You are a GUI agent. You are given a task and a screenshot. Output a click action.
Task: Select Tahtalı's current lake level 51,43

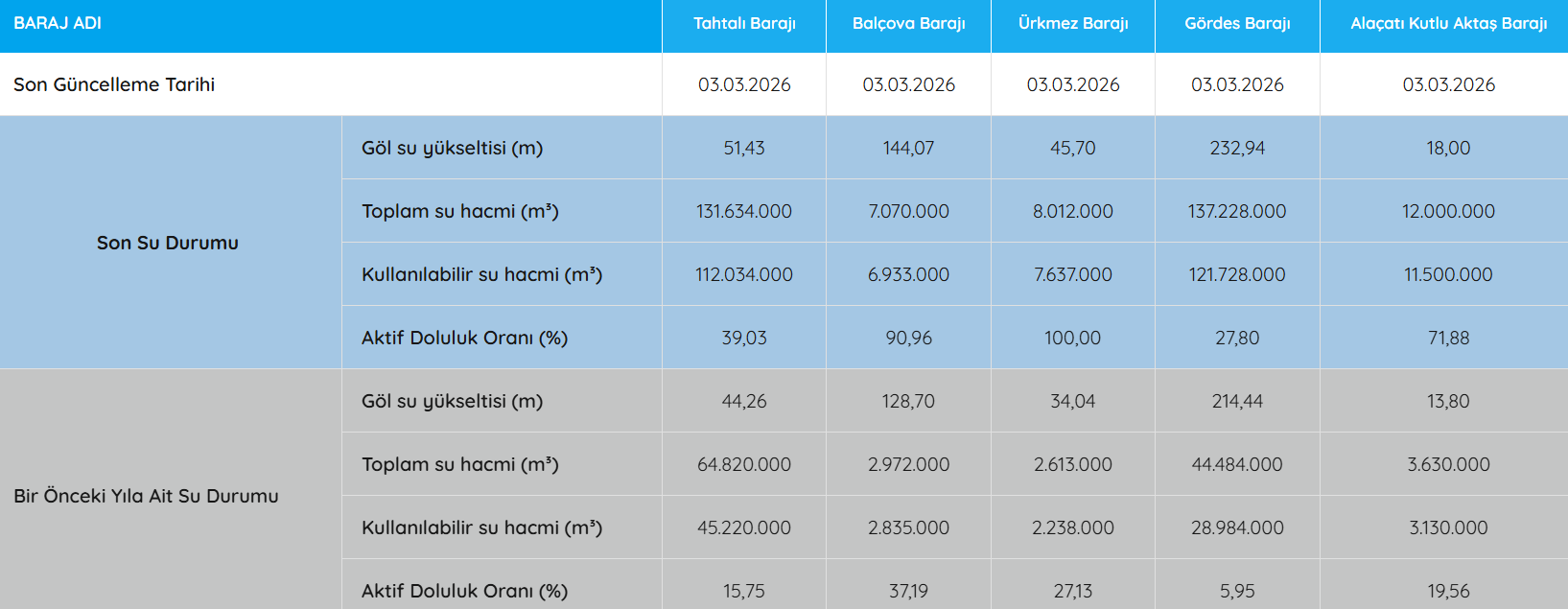(744, 148)
